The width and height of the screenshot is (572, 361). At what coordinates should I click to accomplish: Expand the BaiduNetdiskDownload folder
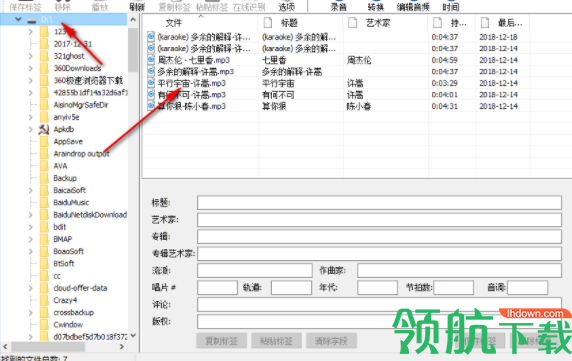pyautogui.click(x=31, y=215)
